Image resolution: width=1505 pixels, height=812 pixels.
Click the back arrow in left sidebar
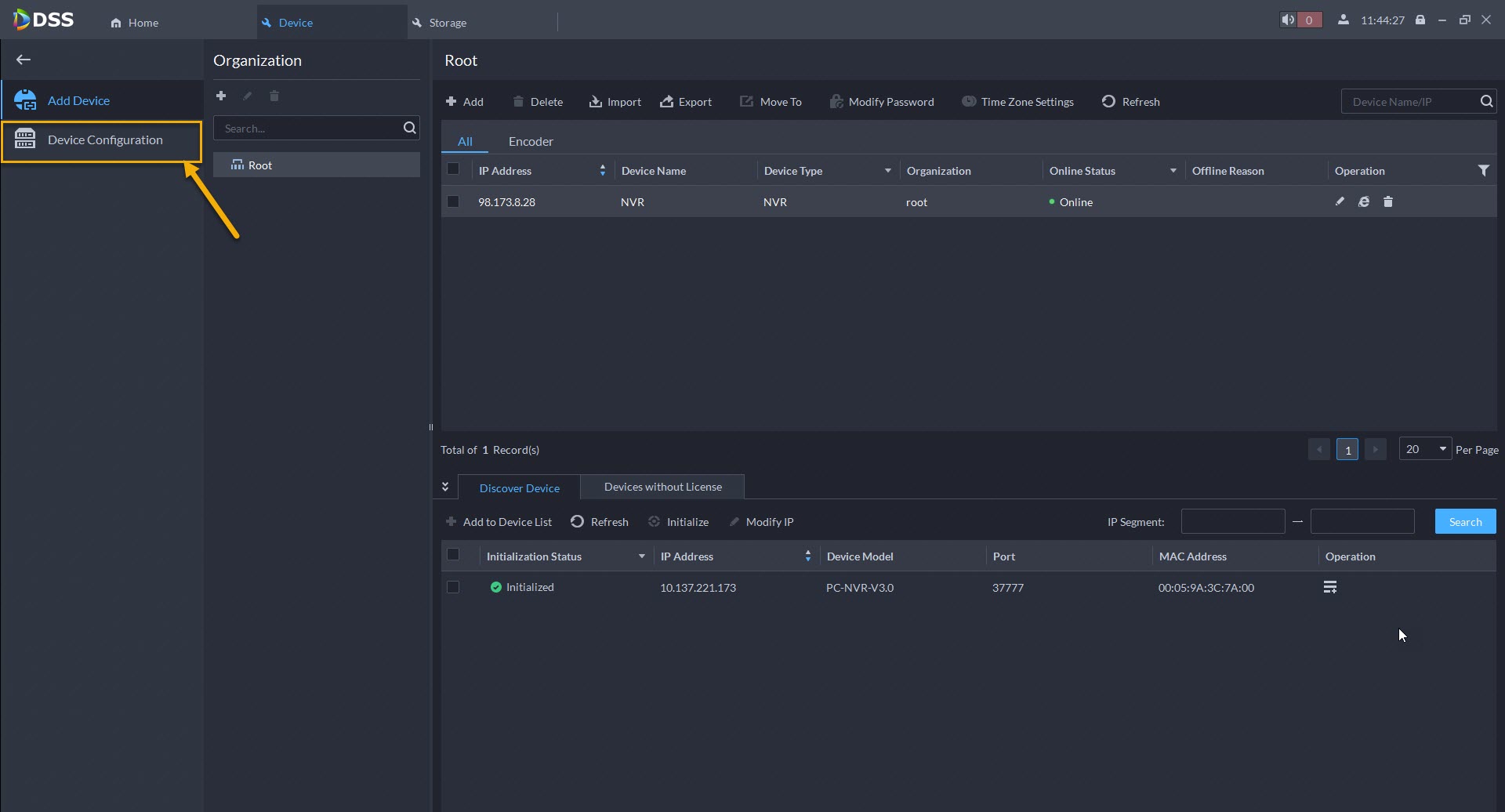click(x=24, y=60)
